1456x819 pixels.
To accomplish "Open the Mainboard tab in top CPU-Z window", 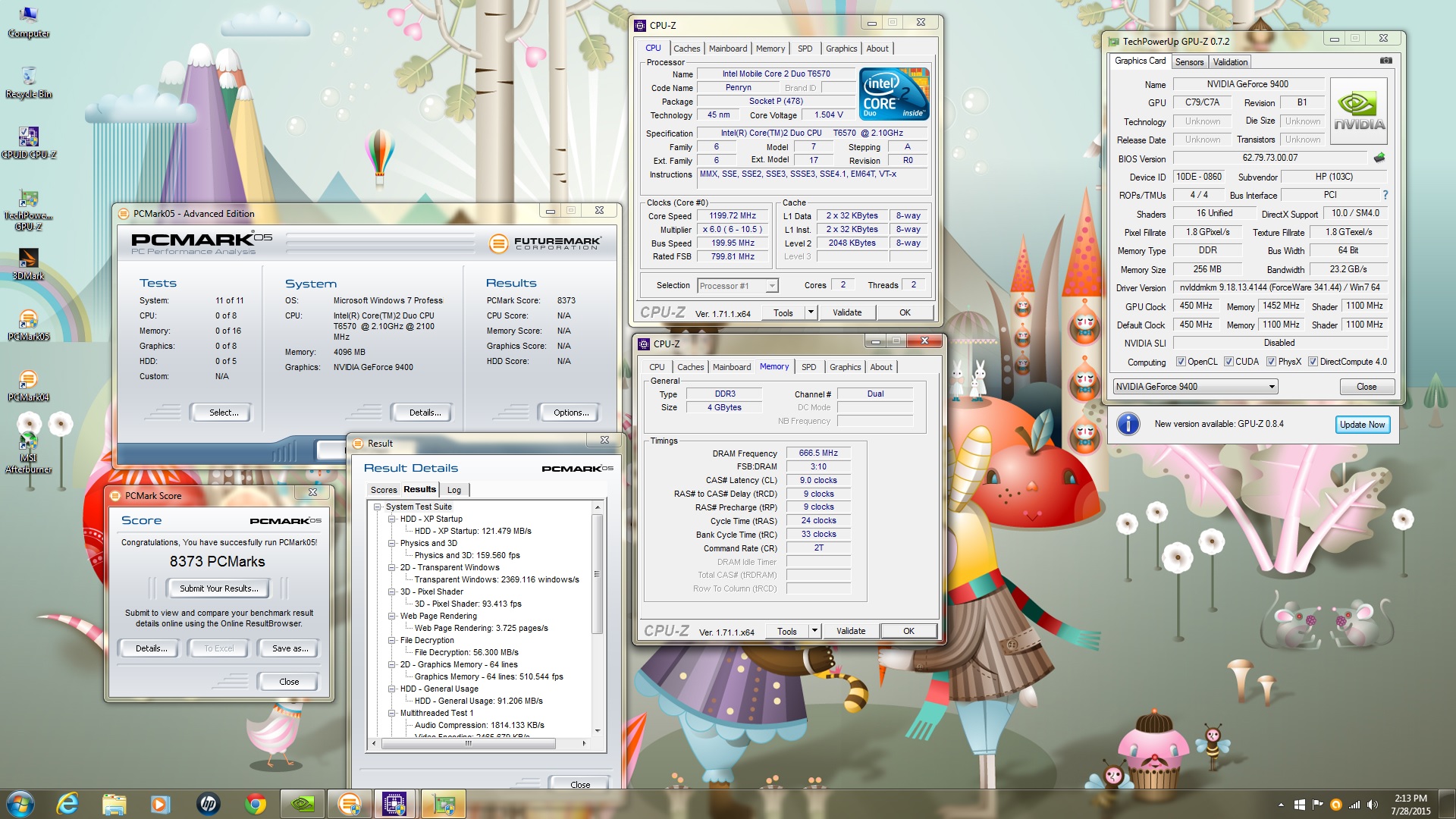I will click(728, 49).
